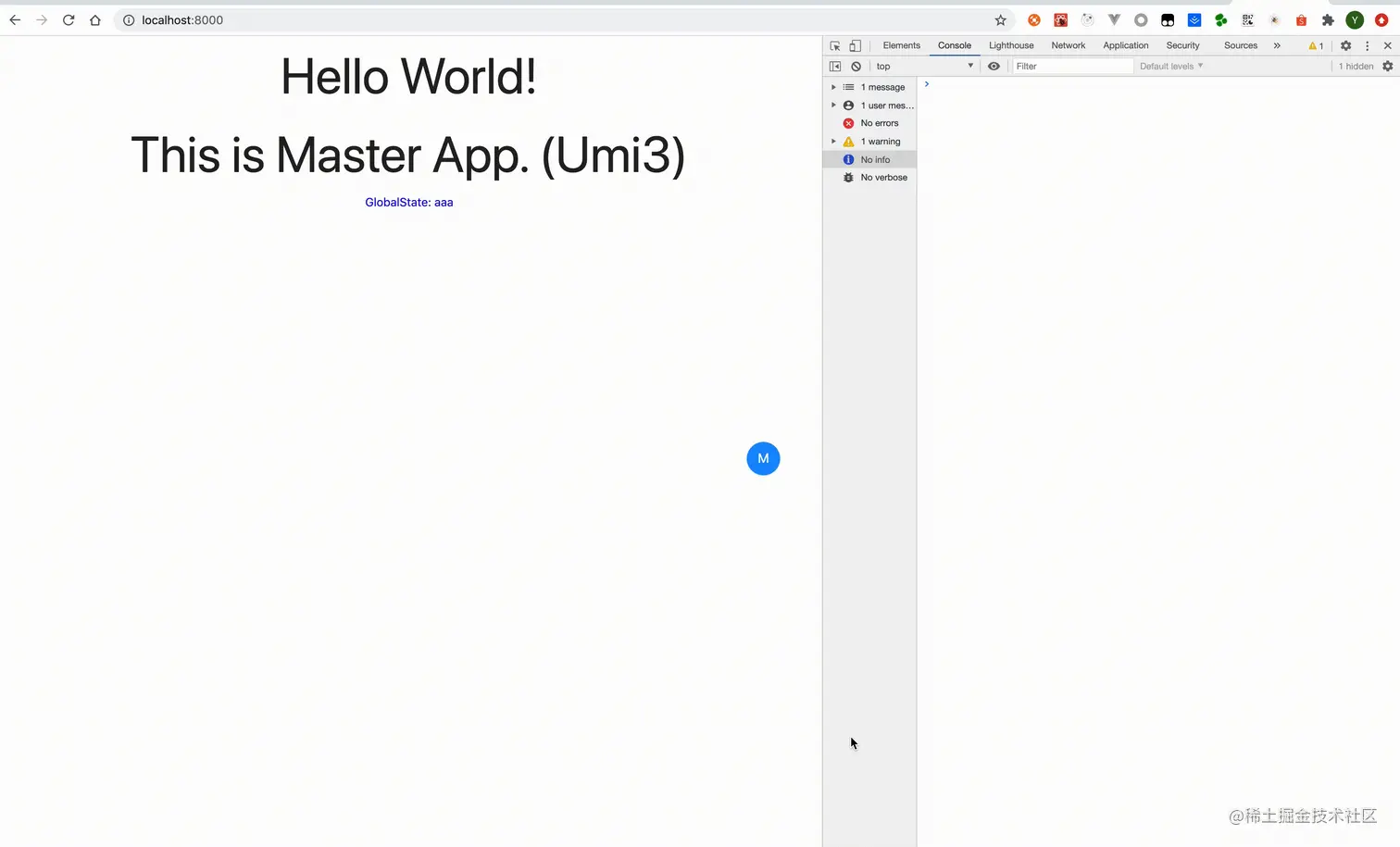View site information for localhost
1400x847 pixels.
tap(129, 20)
